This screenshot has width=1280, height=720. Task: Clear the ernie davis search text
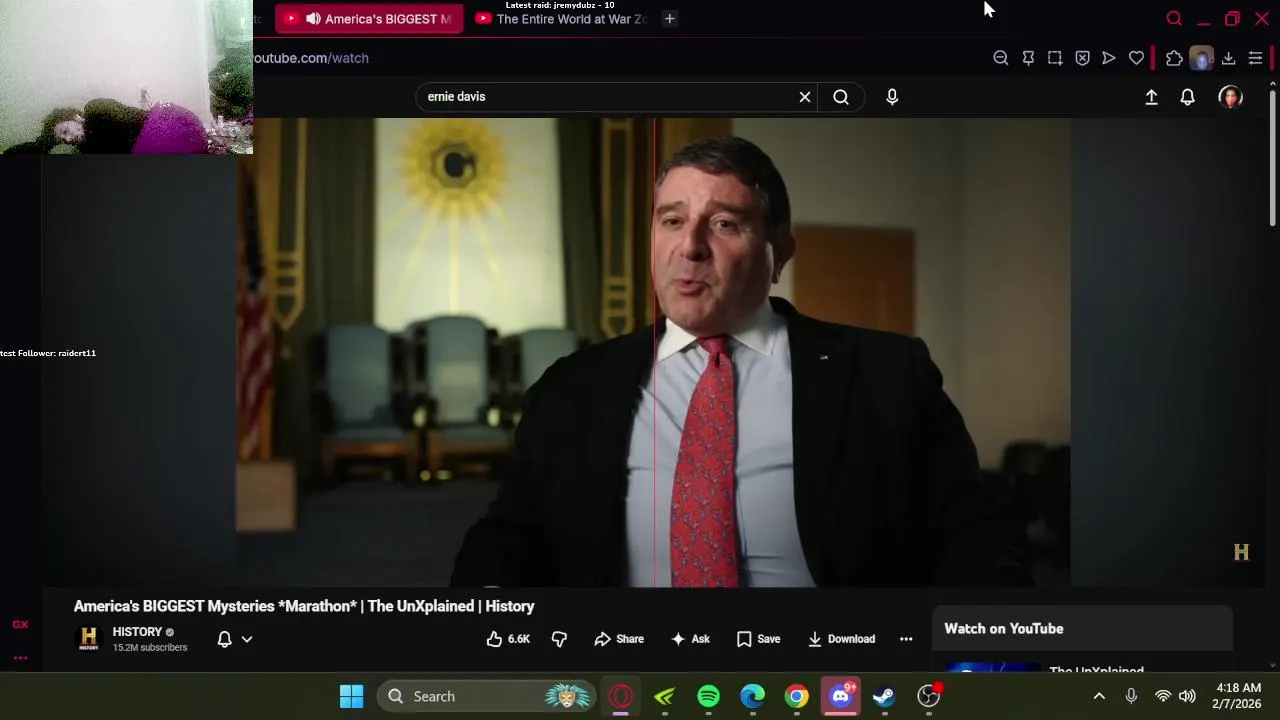click(805, 97)
